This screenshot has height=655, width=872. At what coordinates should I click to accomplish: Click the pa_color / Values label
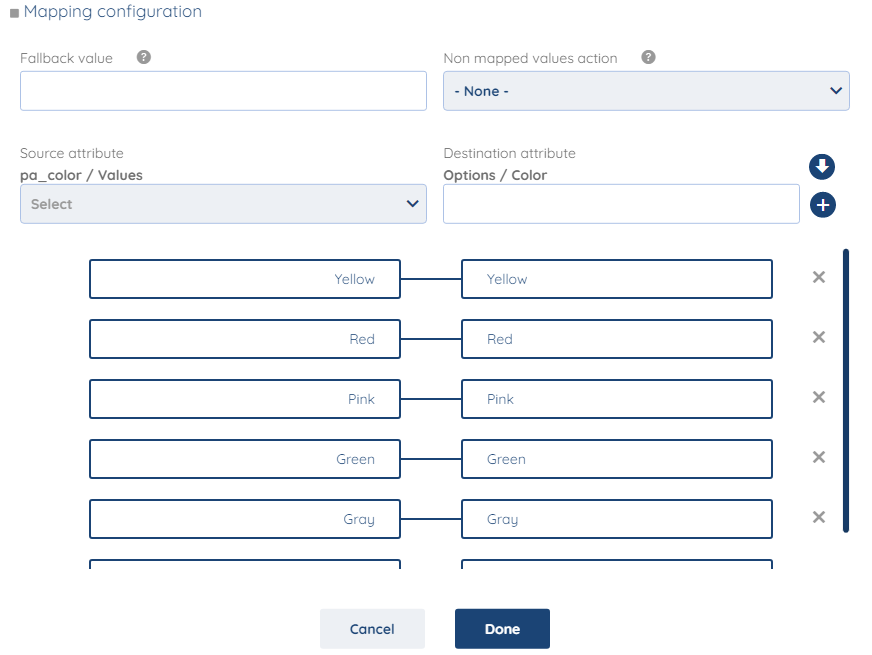(x=81, y=175)
